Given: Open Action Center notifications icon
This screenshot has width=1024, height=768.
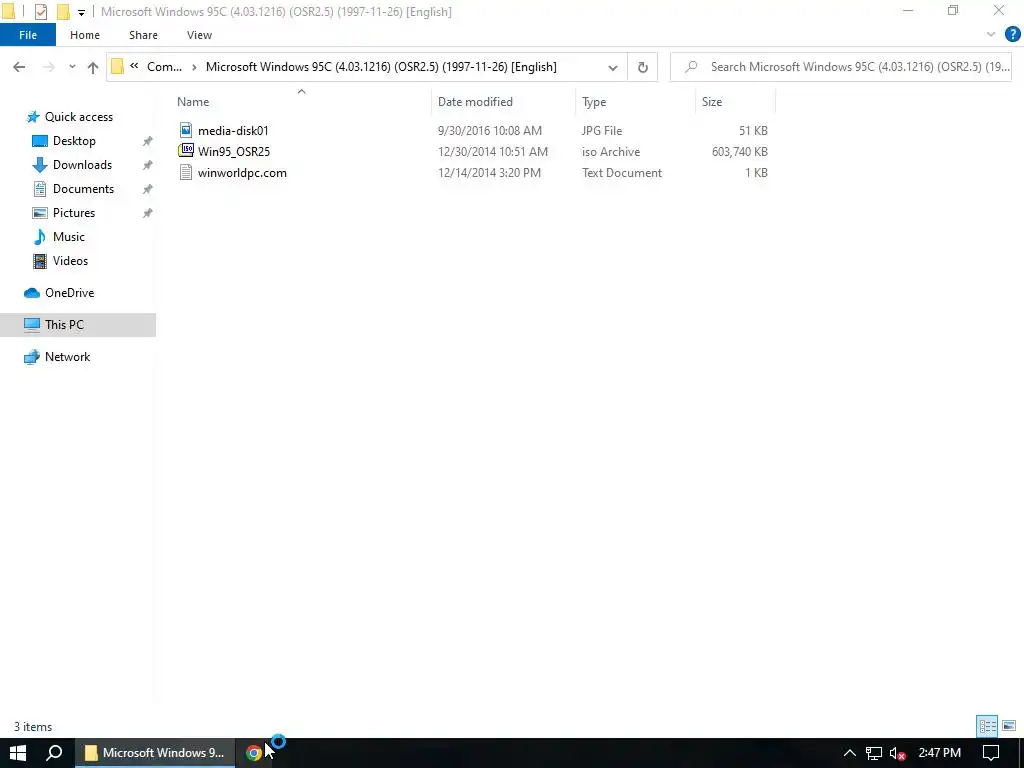Looking at the screenshot, I should click(991, 753).
